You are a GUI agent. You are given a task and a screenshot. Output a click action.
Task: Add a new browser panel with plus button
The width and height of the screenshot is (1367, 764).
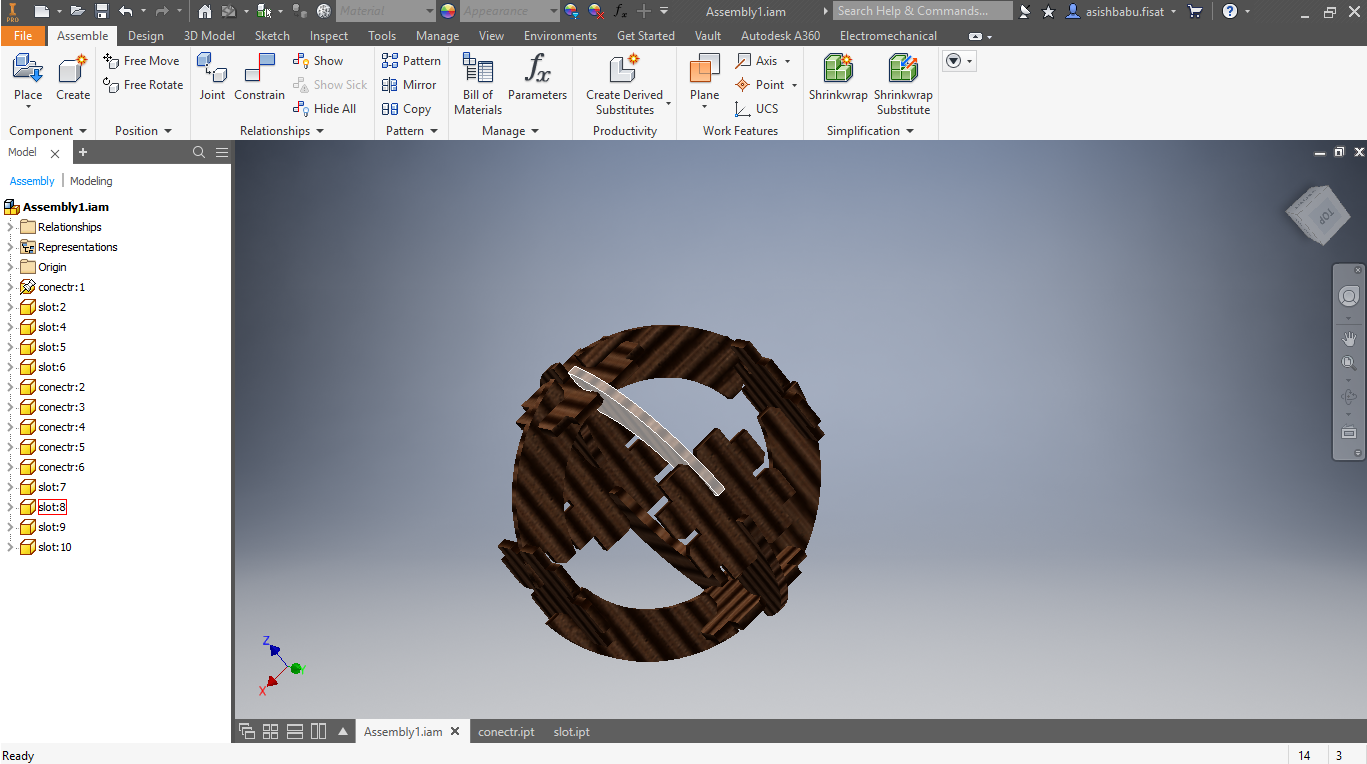[x=83, y=152]
